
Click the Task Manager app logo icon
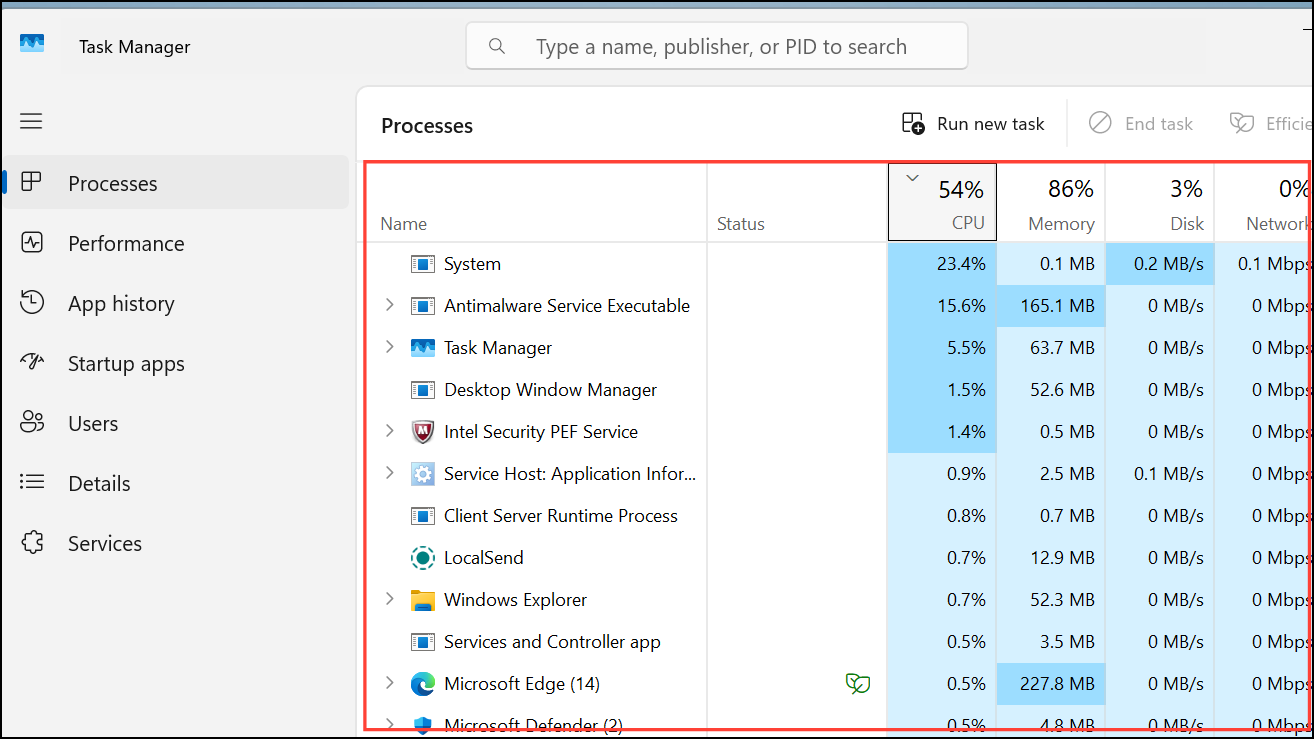[x=32, y=43]
